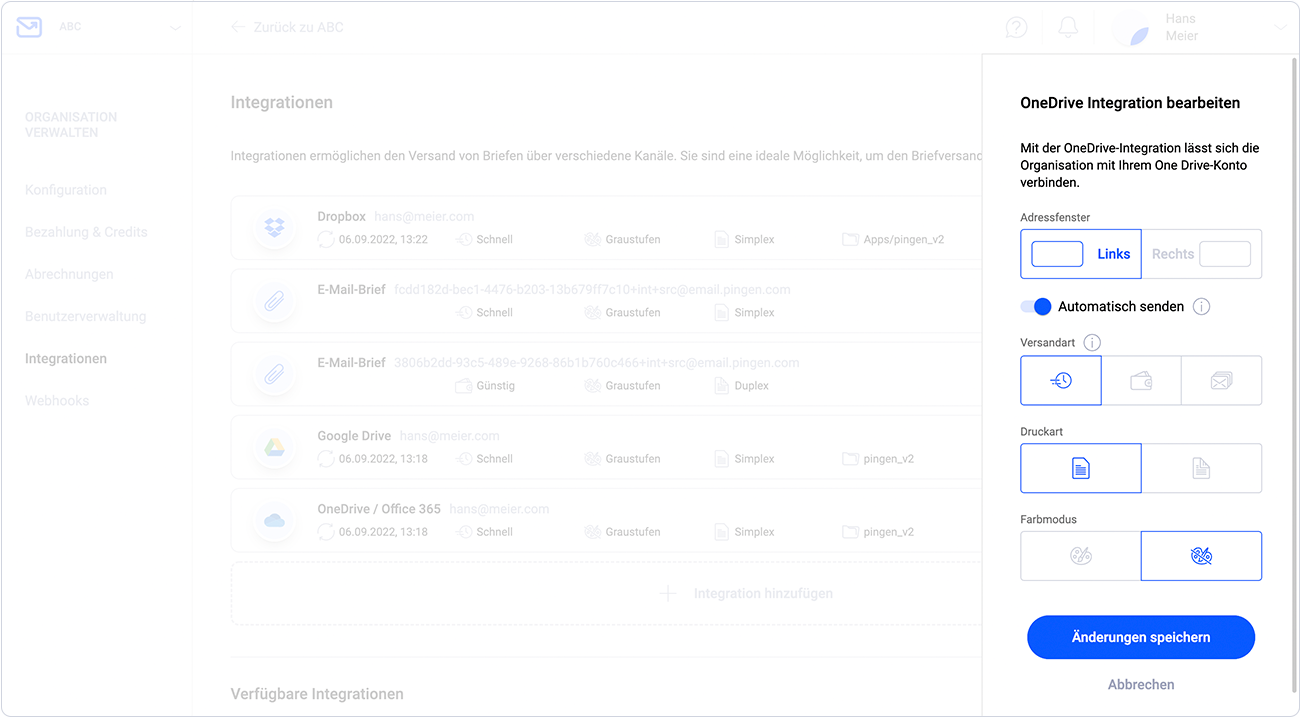The image size is (1300, 717).
Task: Select the grayscale crossed-palette mode
Action: point(1201,556)
